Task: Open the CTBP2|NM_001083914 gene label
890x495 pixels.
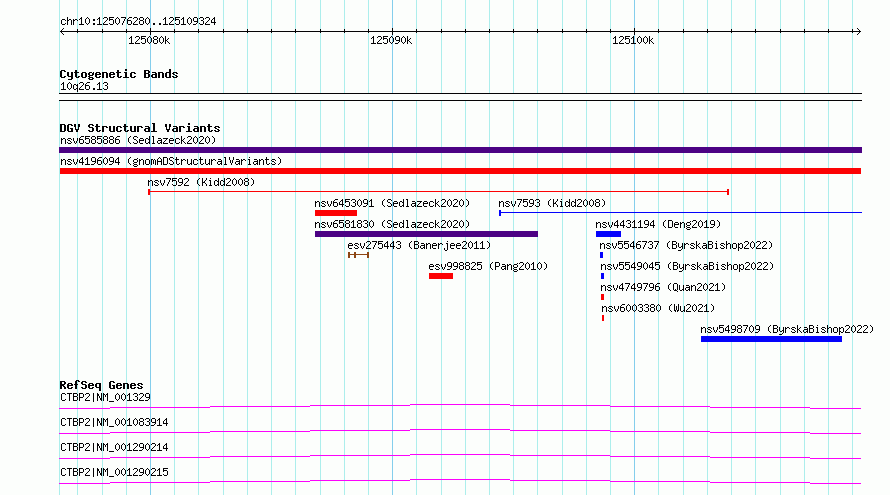Action: [114, 422]
